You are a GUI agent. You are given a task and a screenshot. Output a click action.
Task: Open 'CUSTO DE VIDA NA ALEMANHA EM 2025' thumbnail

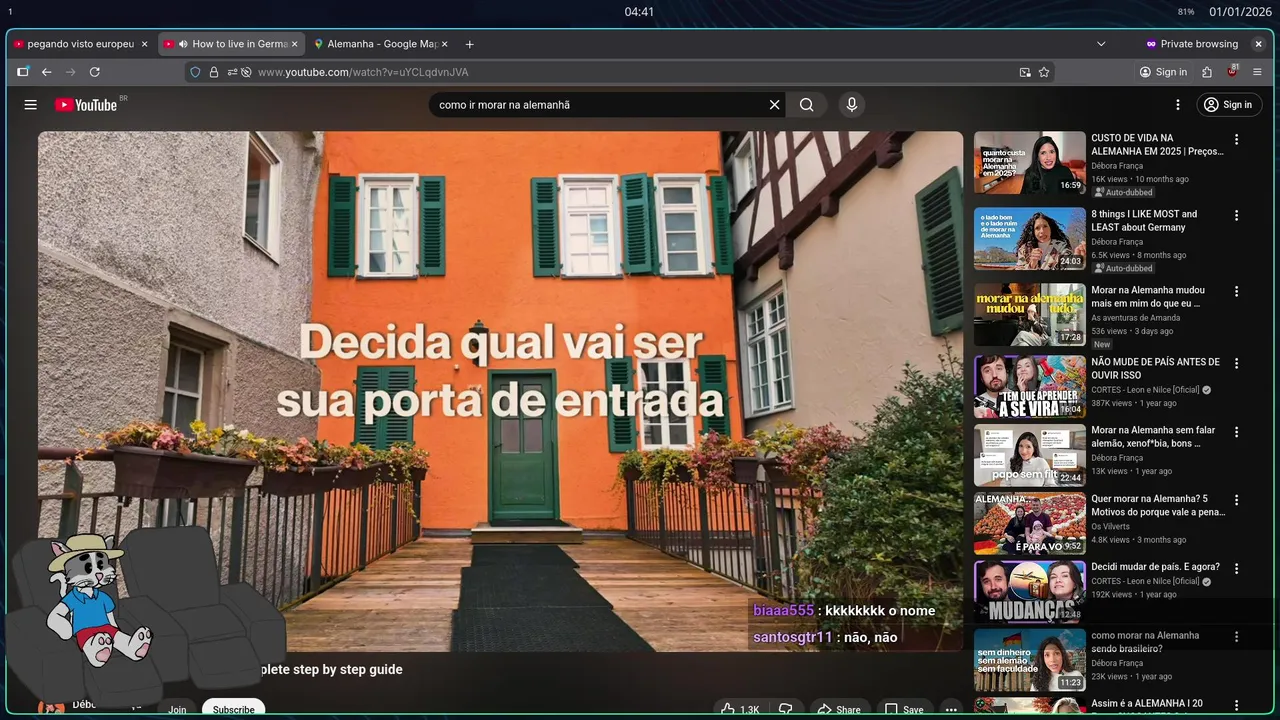[x=1030, y=163]
